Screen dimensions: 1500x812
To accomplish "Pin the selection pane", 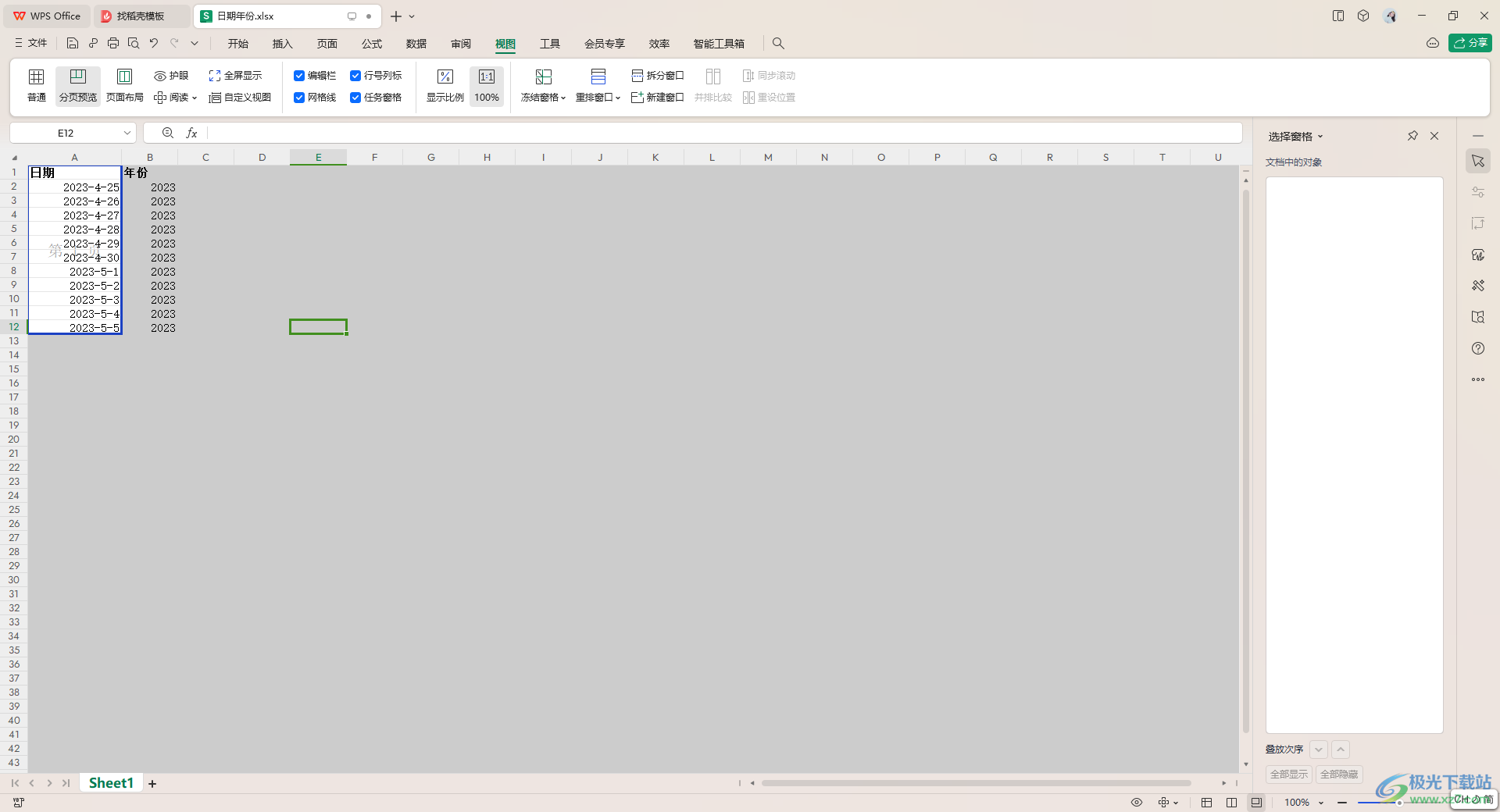I will tap(1412, 136).
